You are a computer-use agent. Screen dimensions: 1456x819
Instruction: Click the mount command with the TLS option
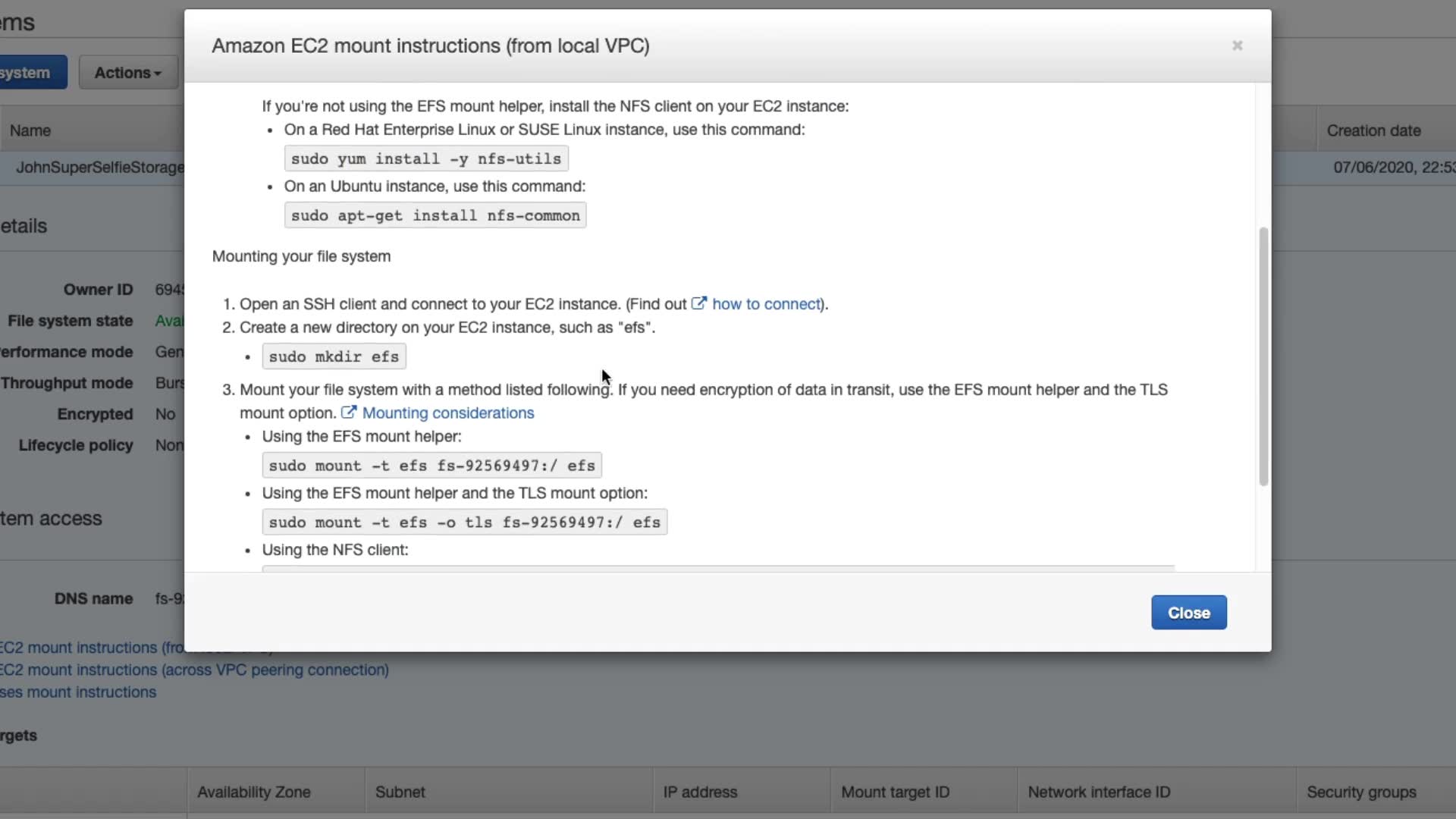click(464, 522)
